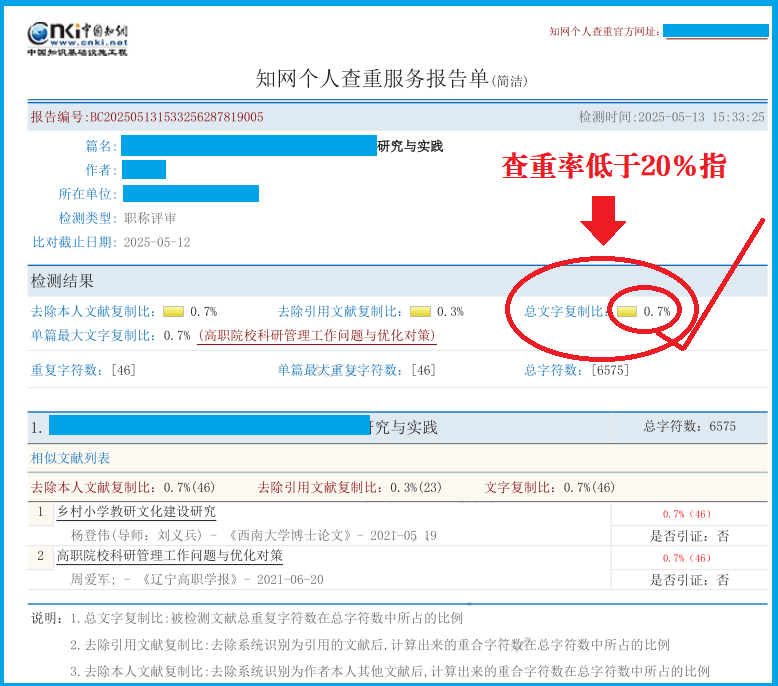Screen dimensions: 778x686
Task: Click the redacted 篇名 field
Action: [249, 146]
